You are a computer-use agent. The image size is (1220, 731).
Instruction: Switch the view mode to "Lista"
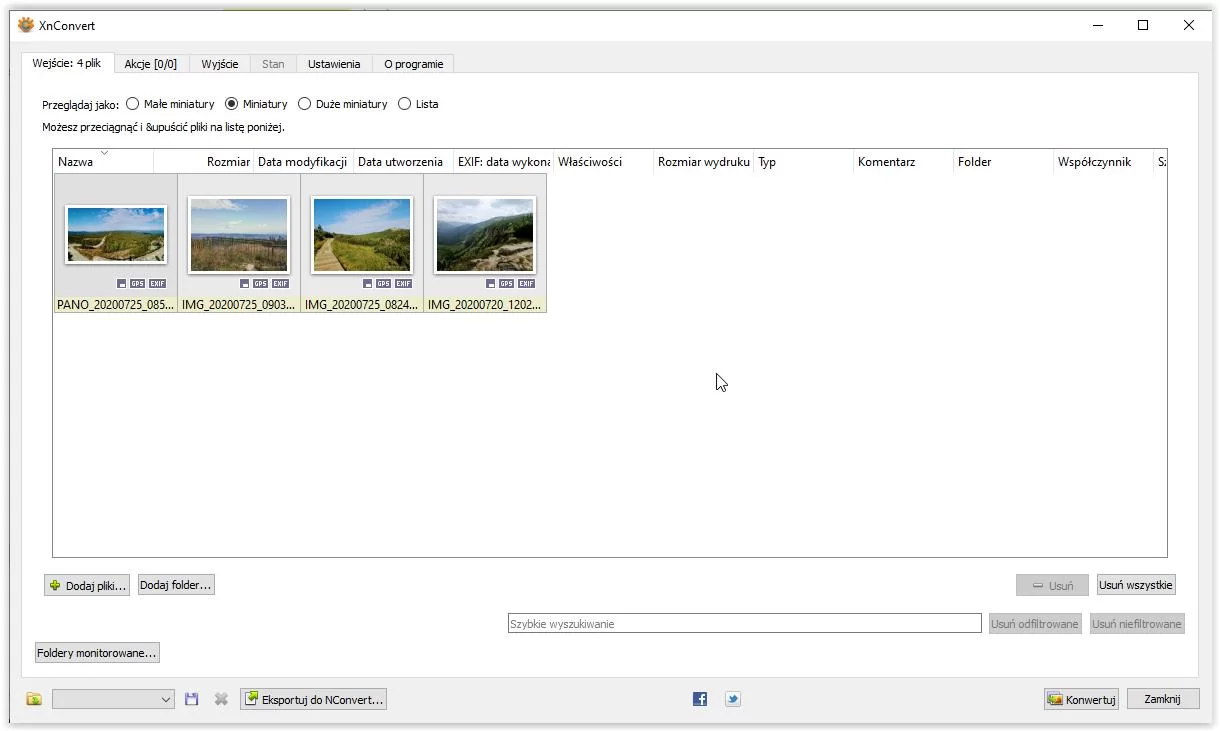(405, 104)
